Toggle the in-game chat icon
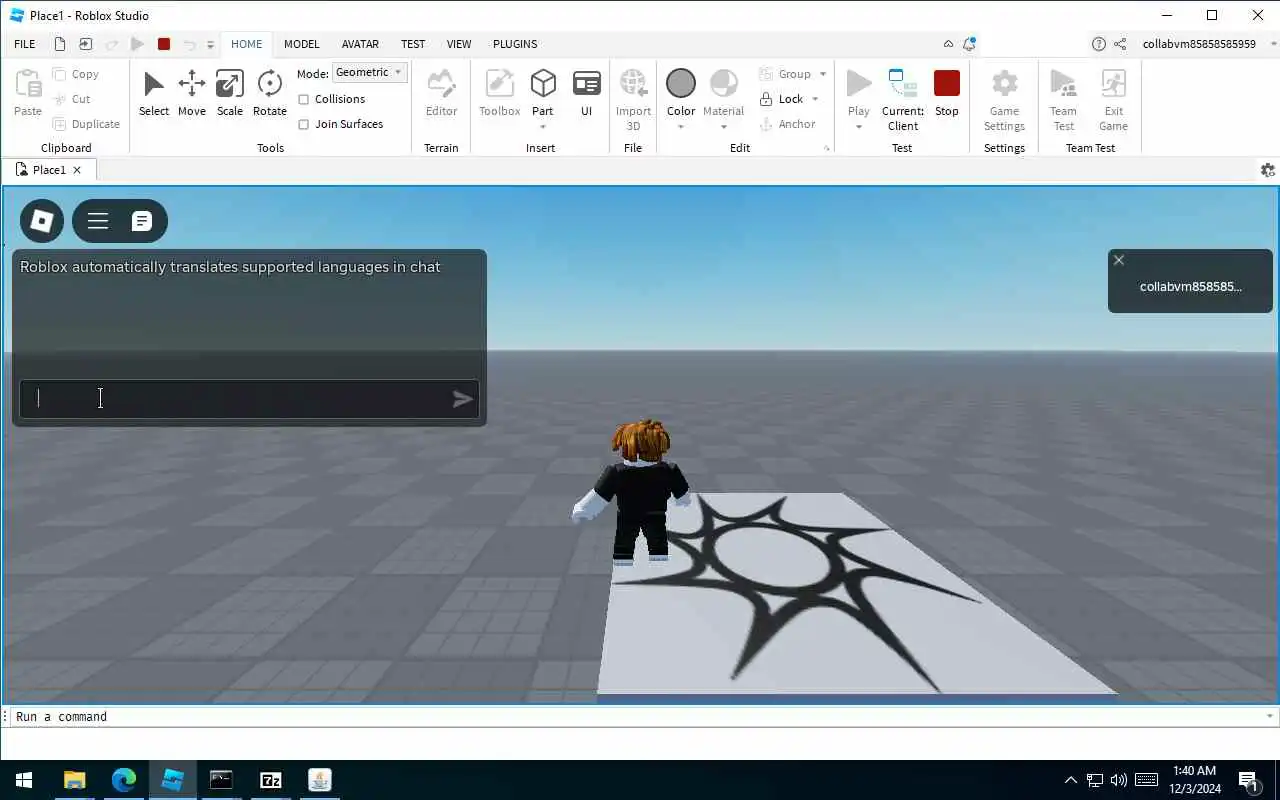Image resolution: width=1280 pixels, height=800 pixels. (x=142, y=221)
